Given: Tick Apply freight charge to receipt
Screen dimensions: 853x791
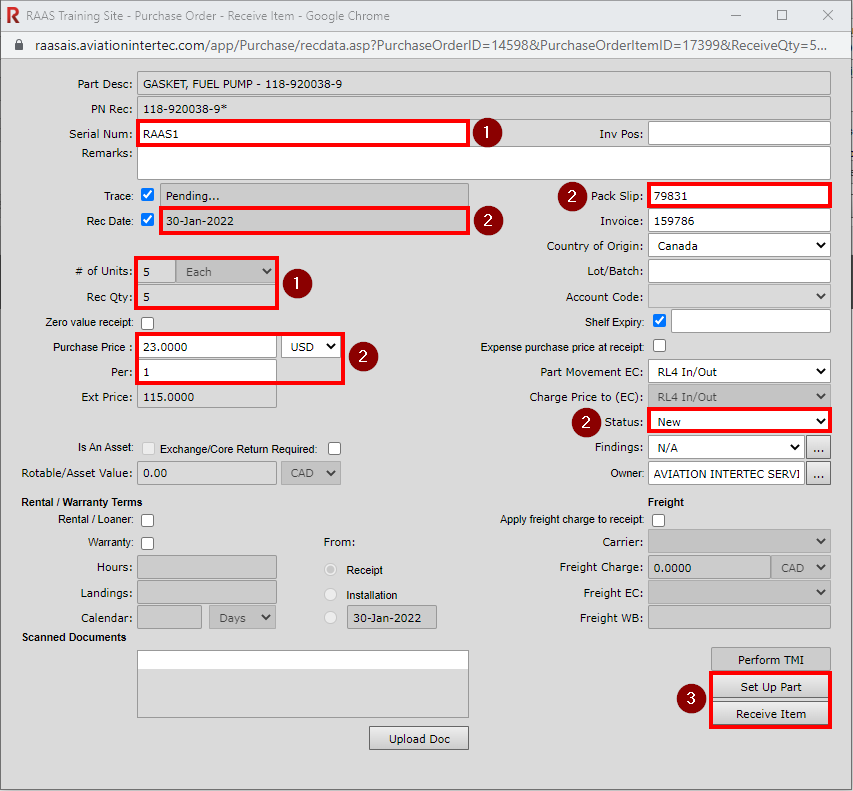Looking at the screenshot, I should (x=659, y=520).
